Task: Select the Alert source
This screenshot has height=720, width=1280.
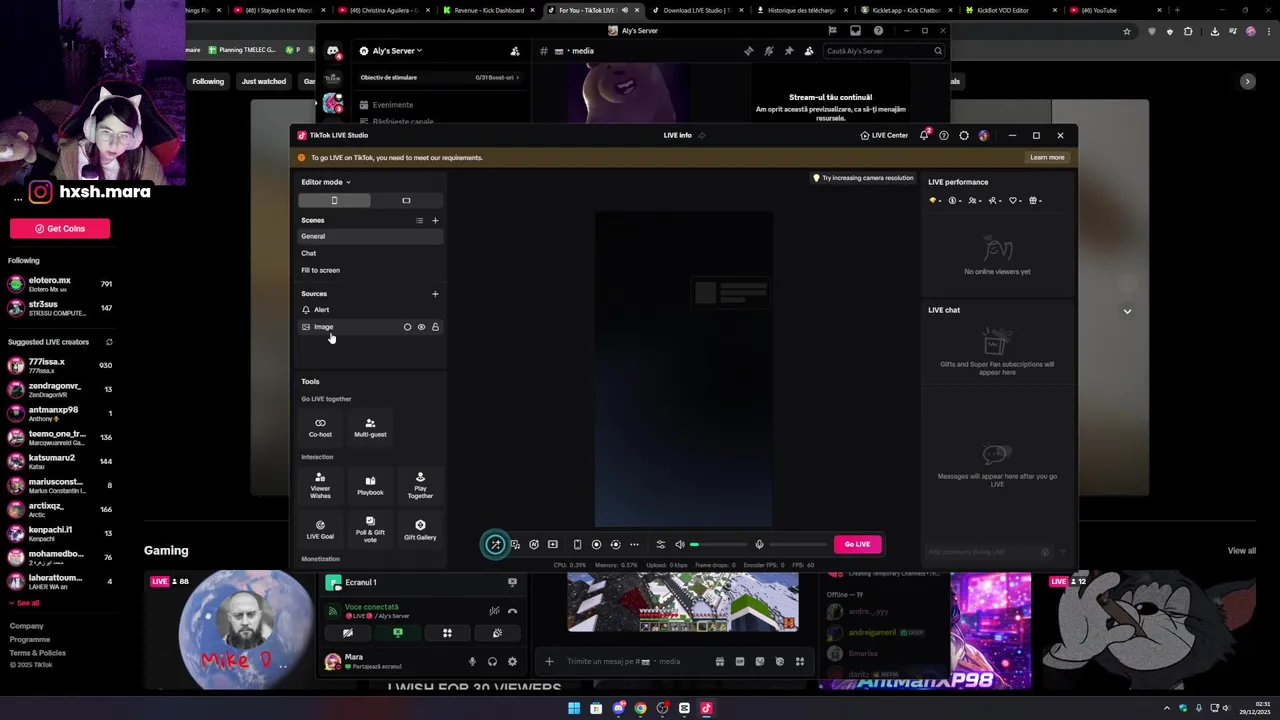Action: click(370, 310)
